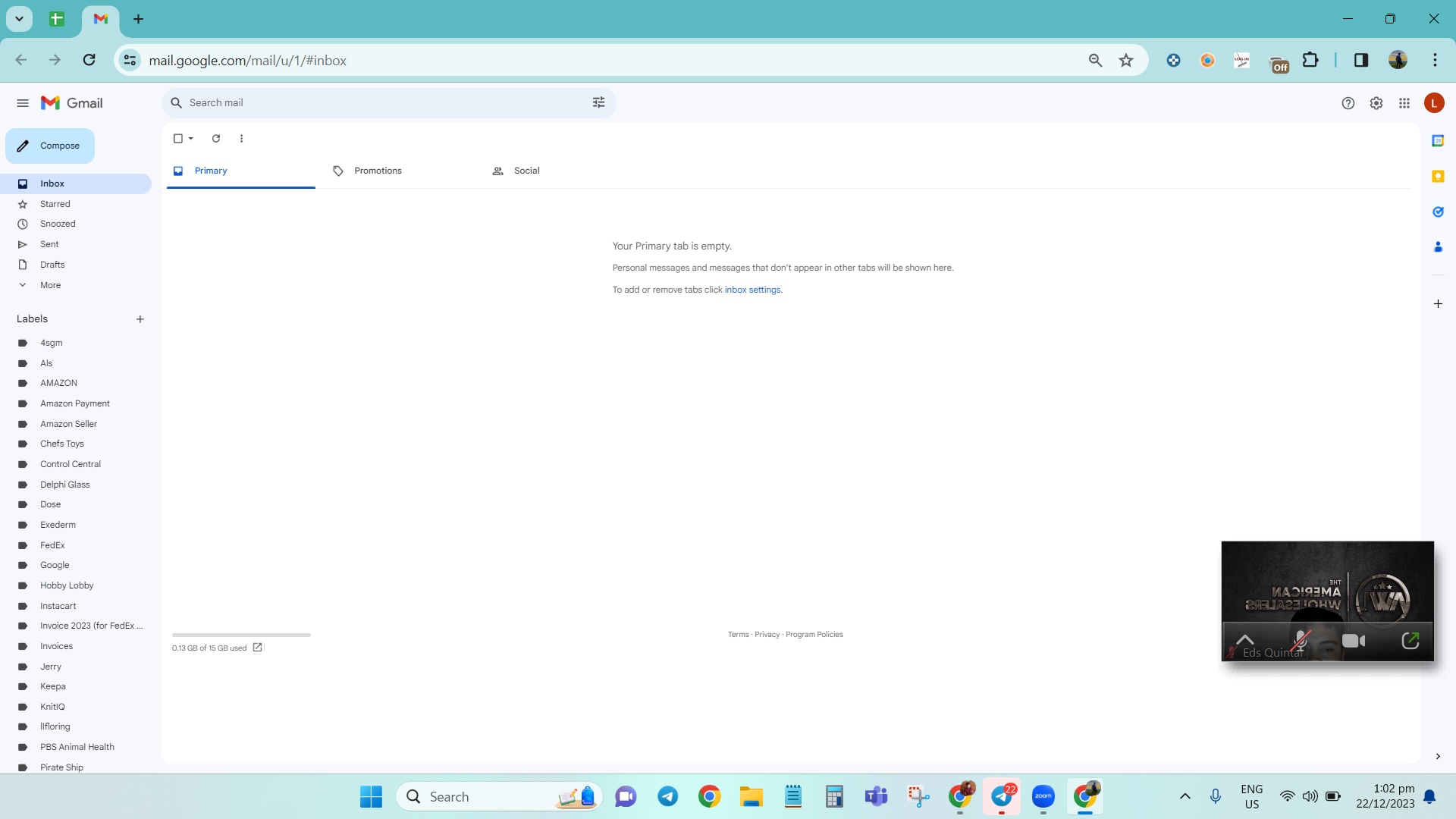Open a new browser tab
Screen dimensions: 1456x819
138,19
